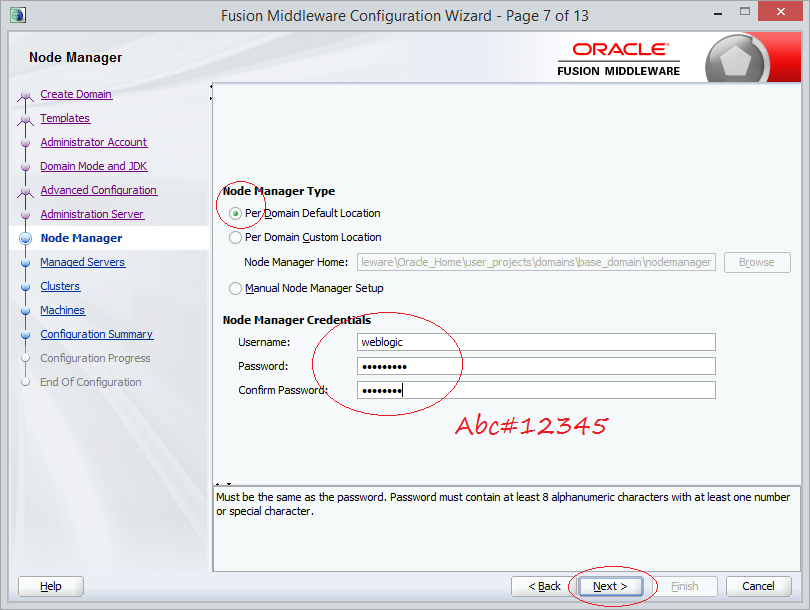Click the End Of Configuration step label
Viewport: 810px width, 610px height.
point(91,382)
